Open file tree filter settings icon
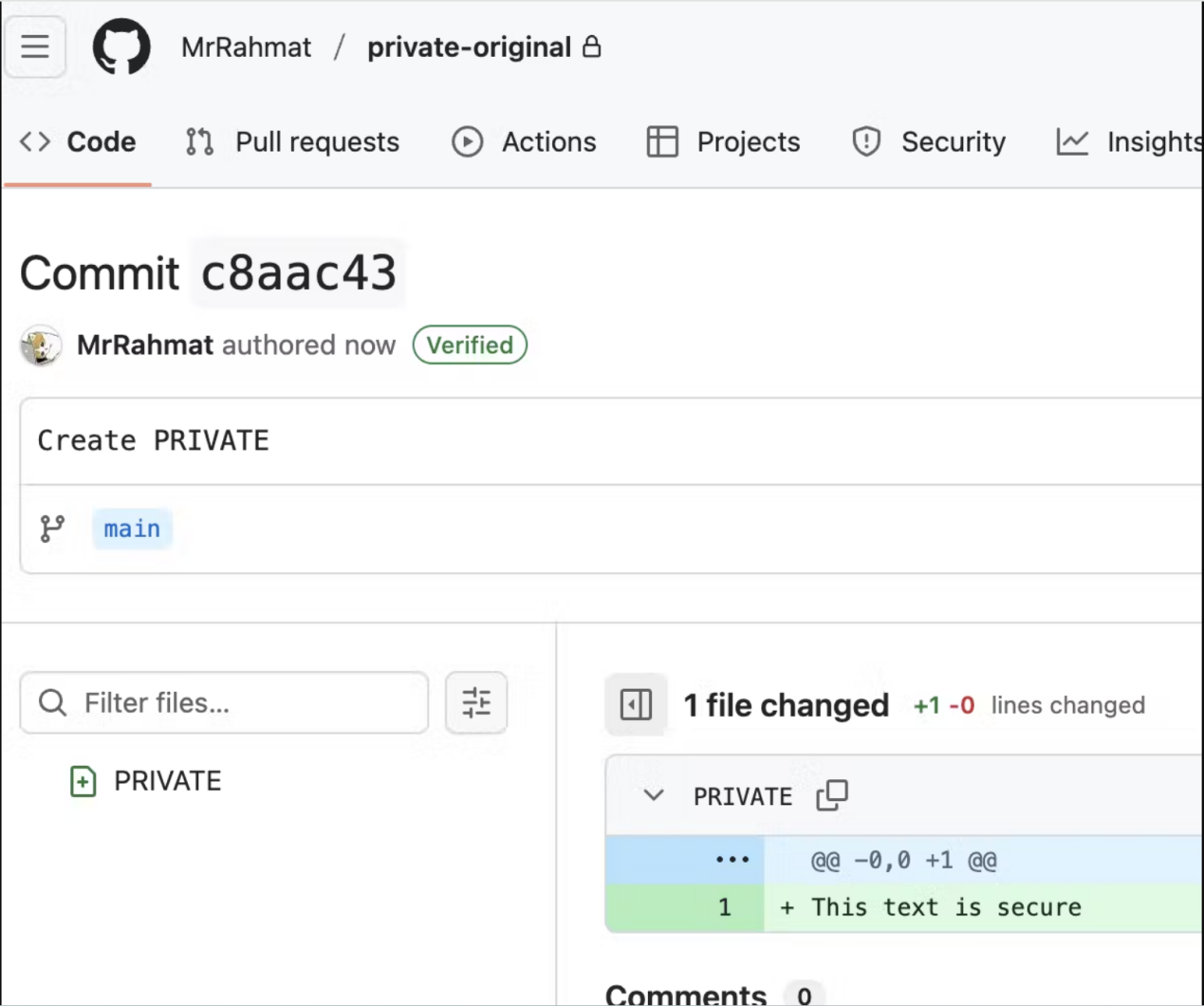Viewport: 1204px width, 1006px height. (476, 703)
